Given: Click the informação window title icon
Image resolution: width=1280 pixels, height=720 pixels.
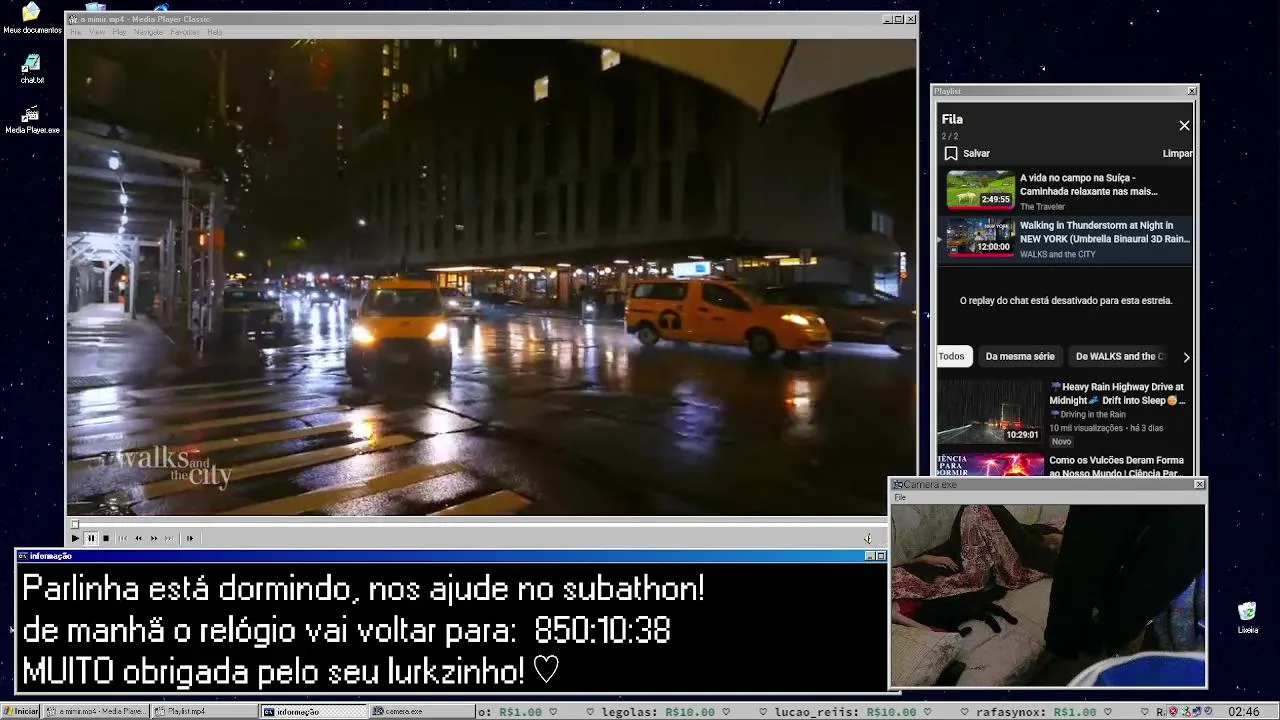Looking at the screenshot, I should tap(23, 556).
